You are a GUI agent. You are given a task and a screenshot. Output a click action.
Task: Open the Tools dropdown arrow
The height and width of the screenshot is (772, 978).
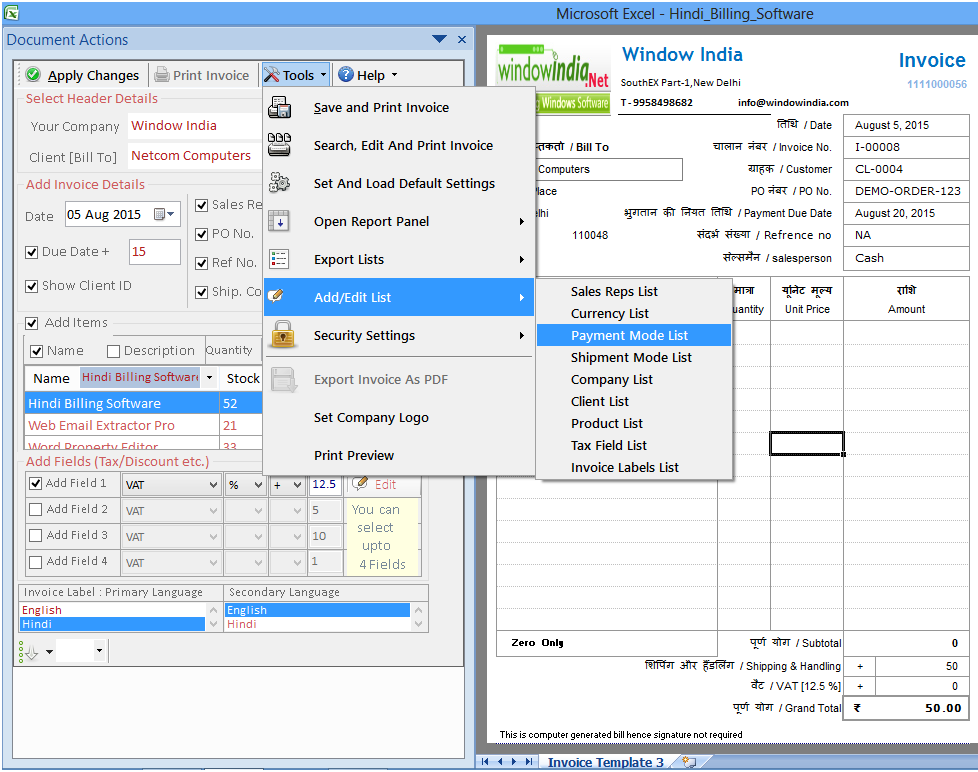[323, 75]
